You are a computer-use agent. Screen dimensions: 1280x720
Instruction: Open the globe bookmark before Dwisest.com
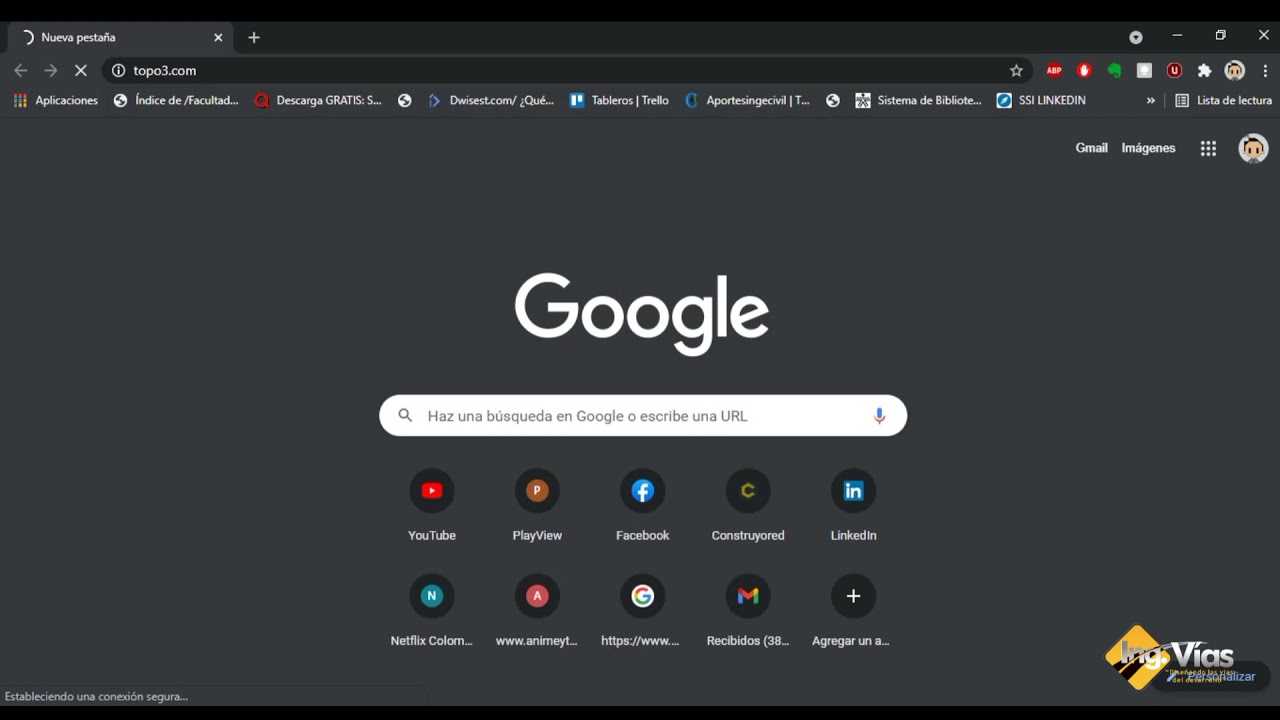click(x=404, y=100)
